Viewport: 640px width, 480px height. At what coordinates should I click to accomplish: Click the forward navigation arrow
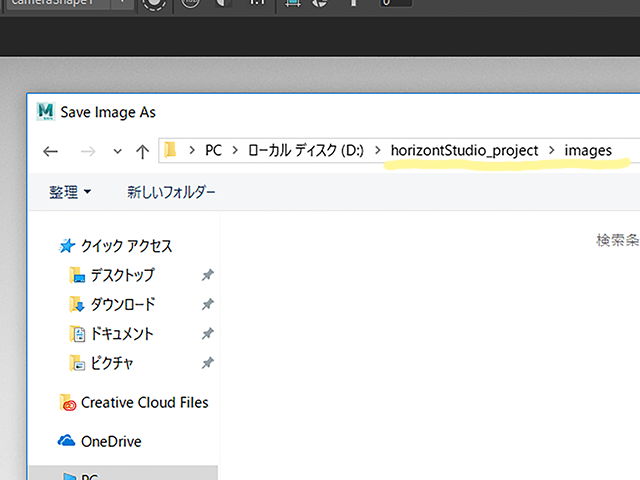[88, 152]
